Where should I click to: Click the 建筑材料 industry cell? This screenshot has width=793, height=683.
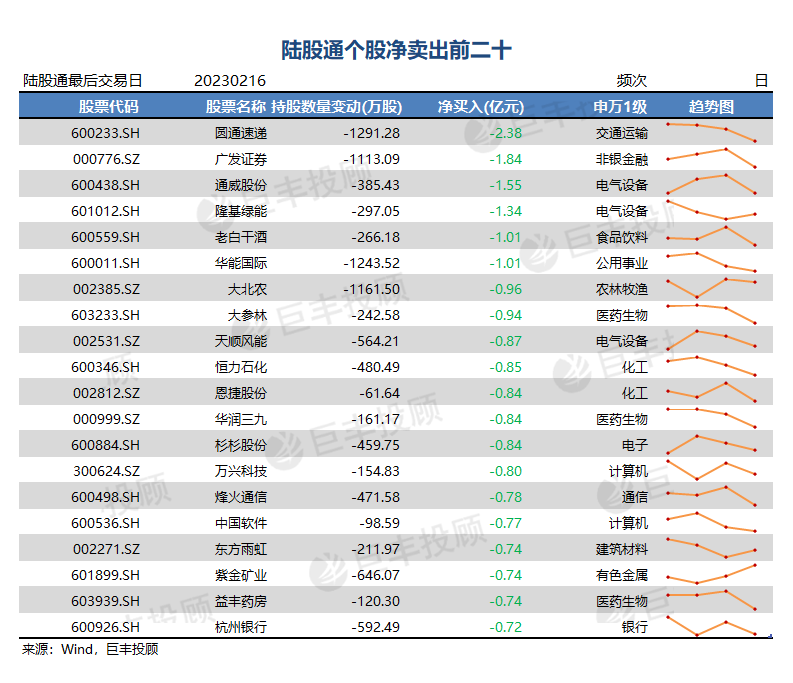tap(622, 549)
